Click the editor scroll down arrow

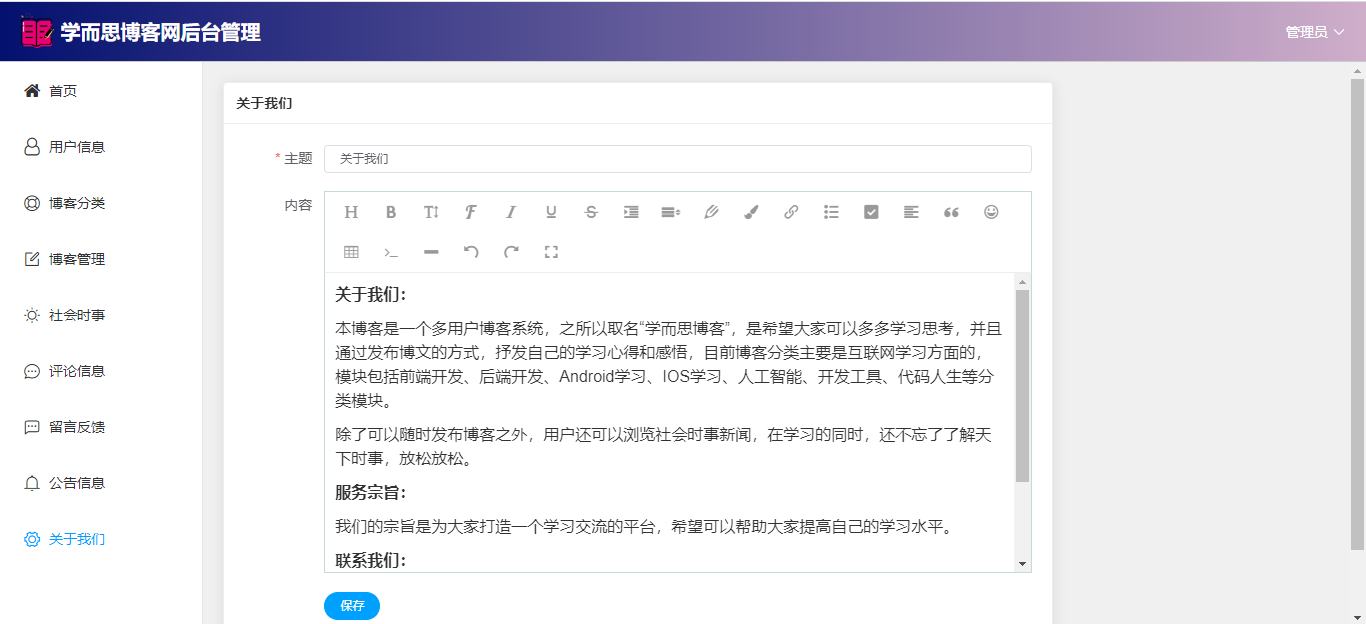tap(1022, 564)
